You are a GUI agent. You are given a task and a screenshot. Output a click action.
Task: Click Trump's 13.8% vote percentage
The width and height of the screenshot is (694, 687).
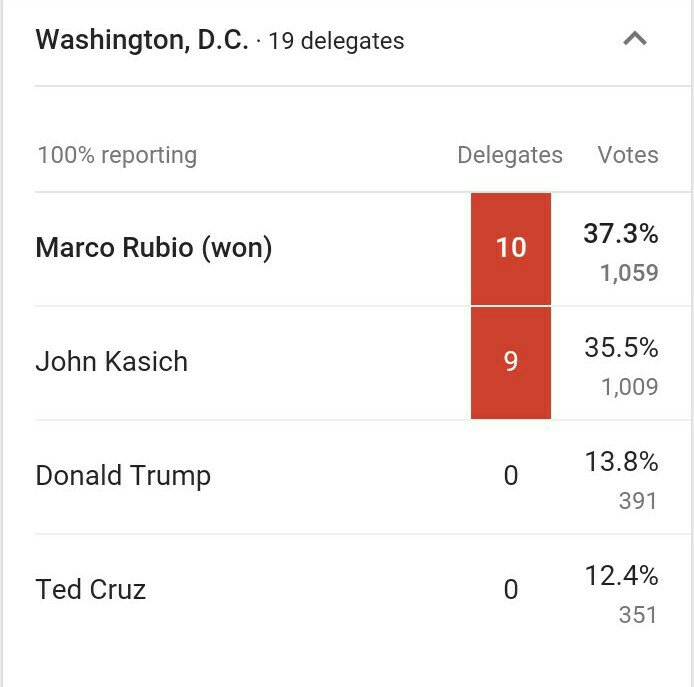621,462
